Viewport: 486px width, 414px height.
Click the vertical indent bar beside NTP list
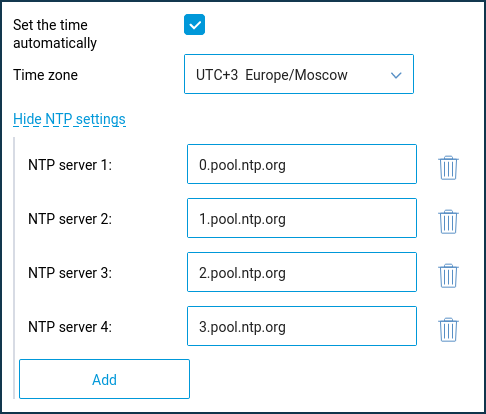point(14,268)
